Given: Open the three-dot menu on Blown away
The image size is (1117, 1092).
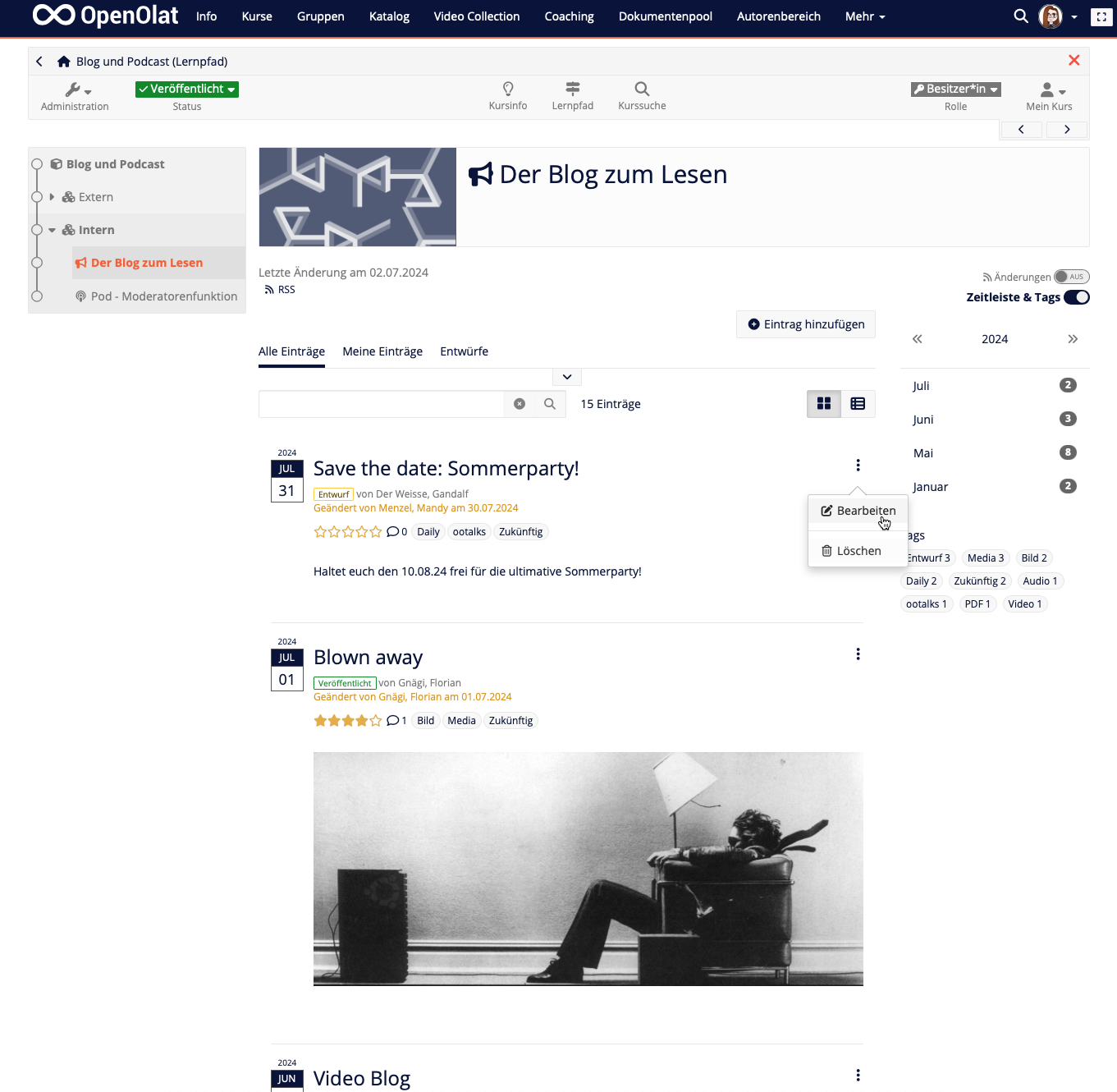Looking at the screenshot, I should (858, 654).
